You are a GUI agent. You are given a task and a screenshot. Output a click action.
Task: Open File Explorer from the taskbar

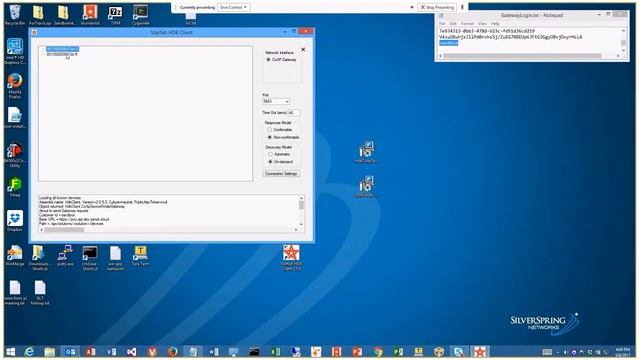[x=49, y=351]
